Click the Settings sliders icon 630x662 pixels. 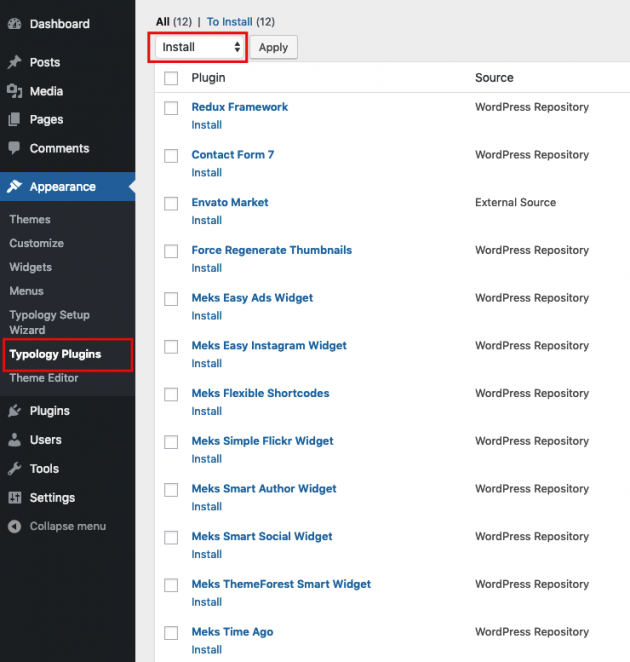tap(14, 498)
